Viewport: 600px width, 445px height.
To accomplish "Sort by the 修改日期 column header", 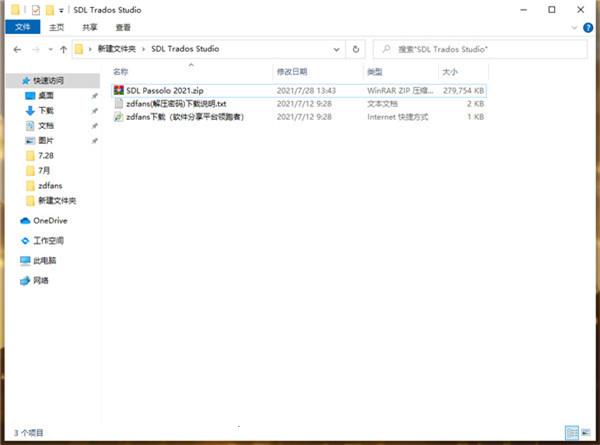I will [292, 72].
